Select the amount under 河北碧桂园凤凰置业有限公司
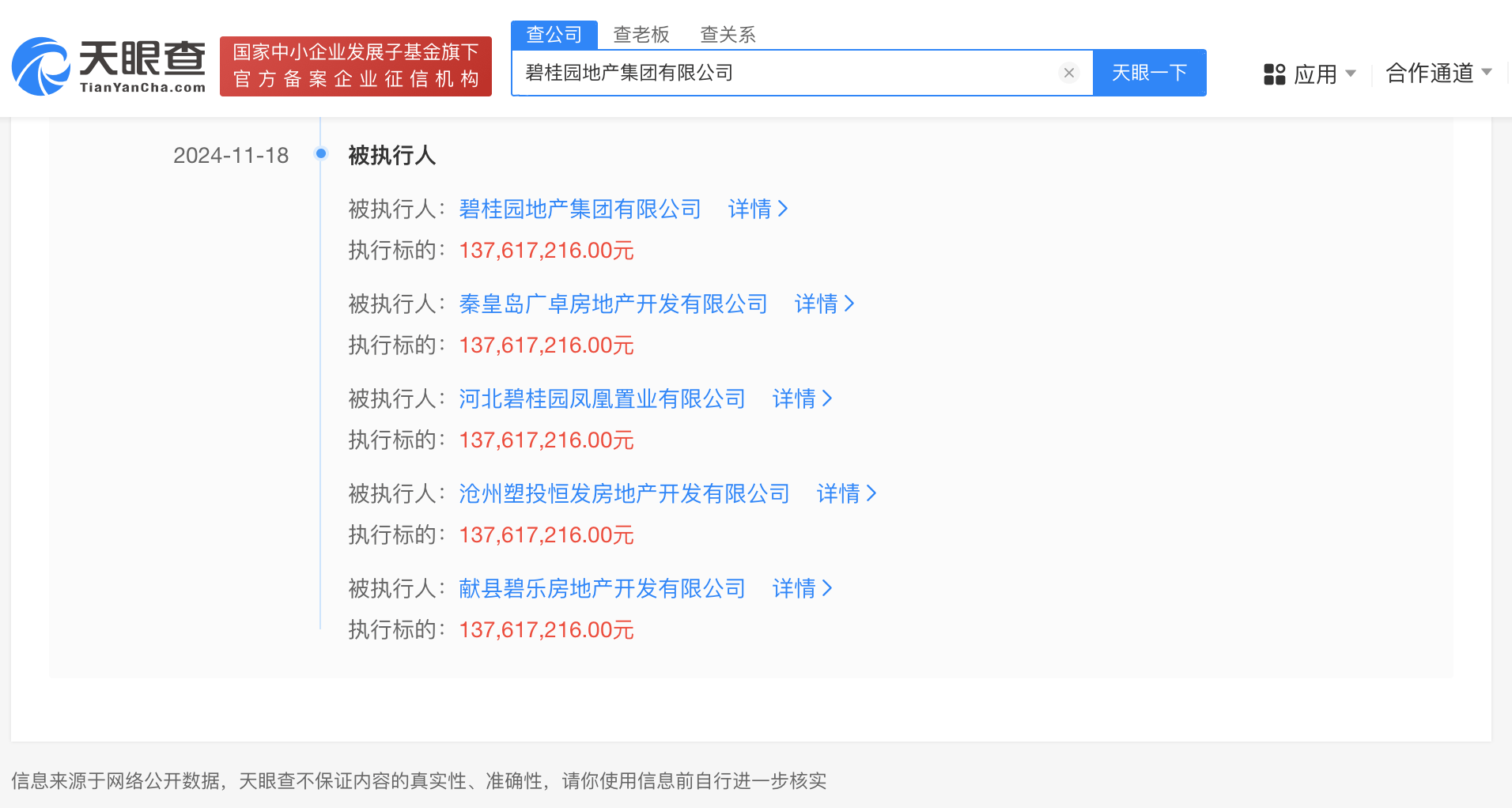 click(546, 440)
